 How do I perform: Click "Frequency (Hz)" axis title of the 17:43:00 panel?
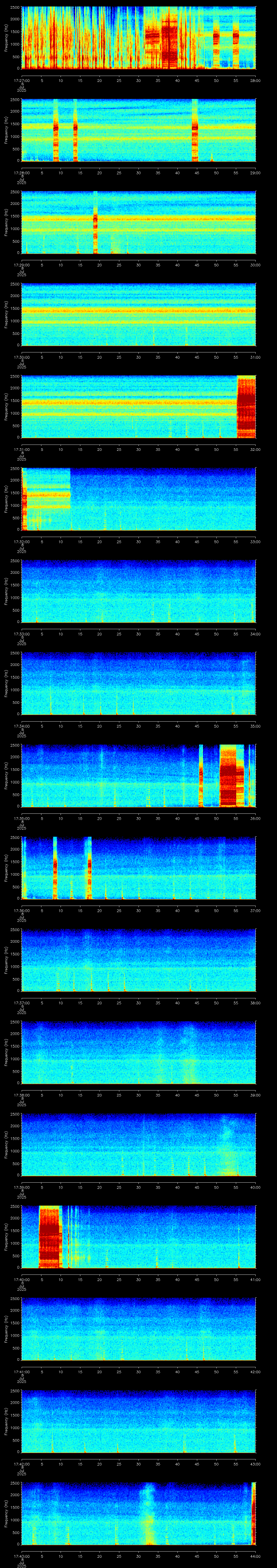(6, 1514)
